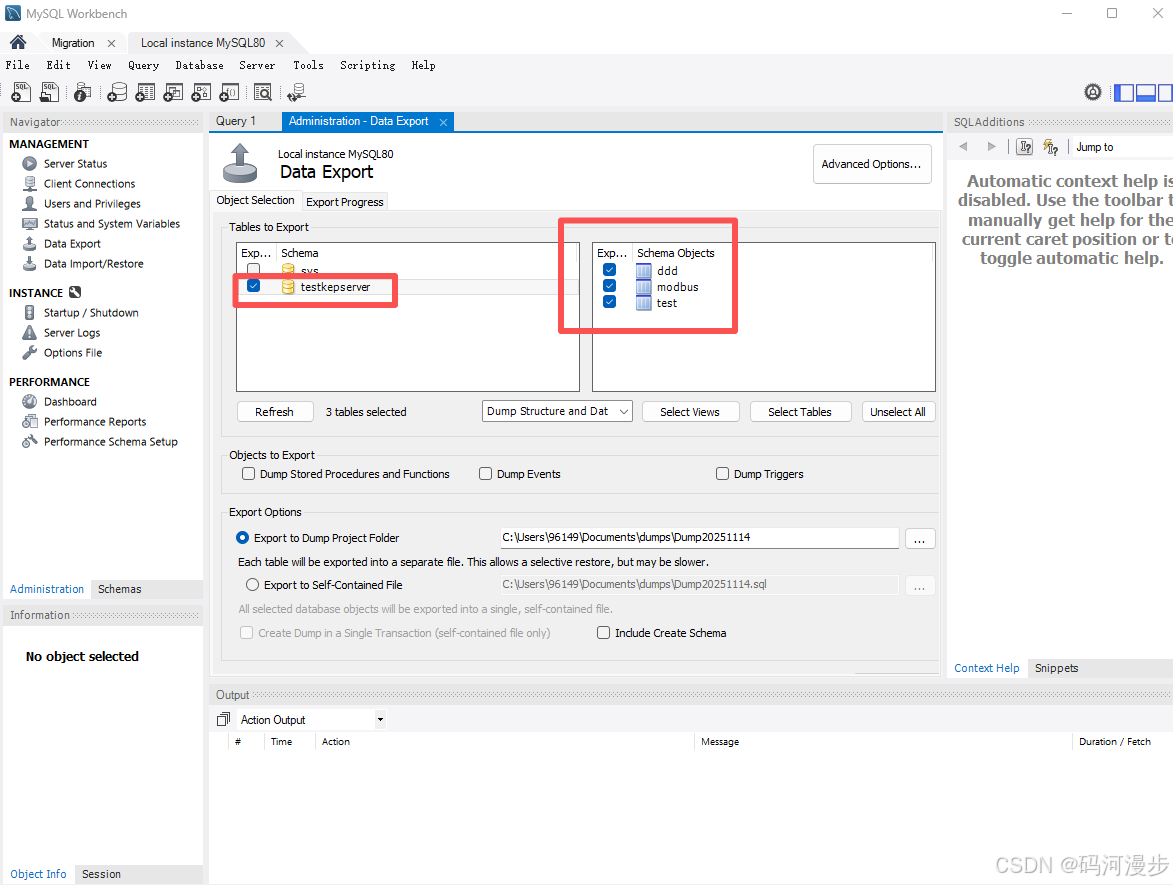The image size is (1173, 885).
Task: Open Performance Schema Setup
Action: [111, 442]
